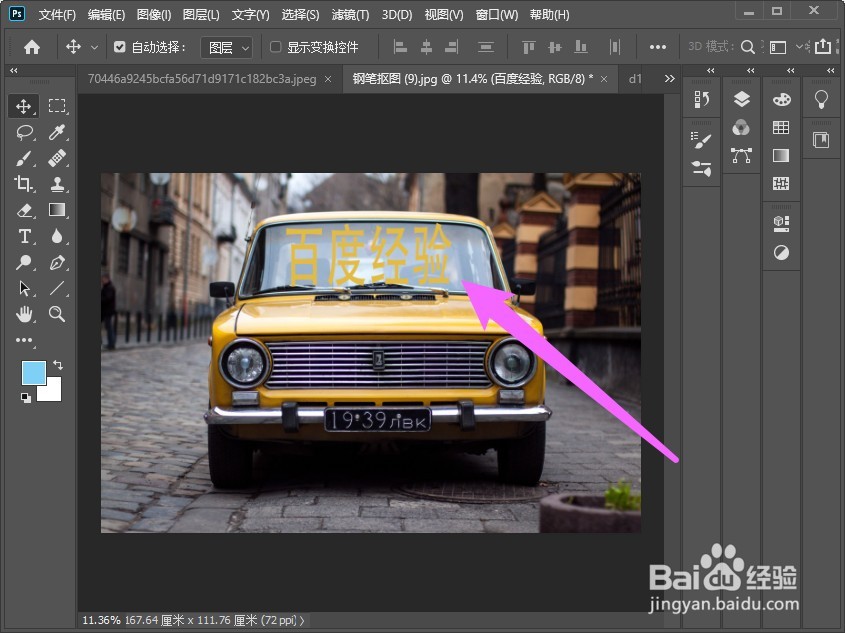Open the Adjustments half-circle panel icon
Image resolution: width=845 pixels, height=633 pixels.
click(781, 252)
